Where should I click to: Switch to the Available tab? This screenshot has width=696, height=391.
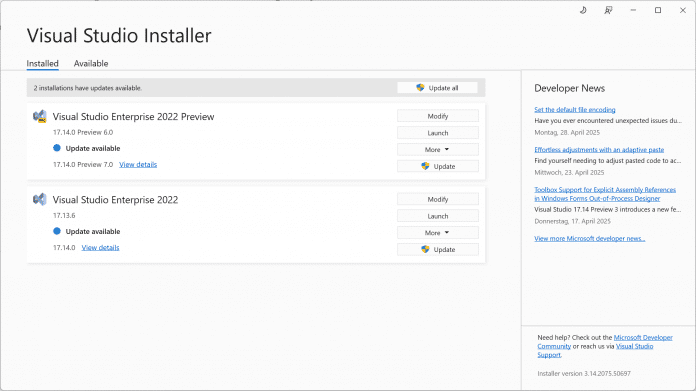[91, 63]
